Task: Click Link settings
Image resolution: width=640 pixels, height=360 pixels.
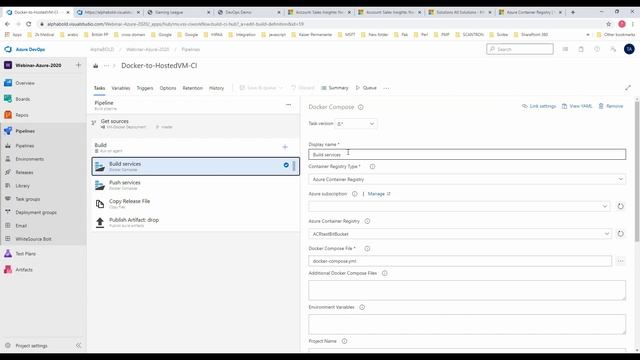Action: click(x=539, y=106)
